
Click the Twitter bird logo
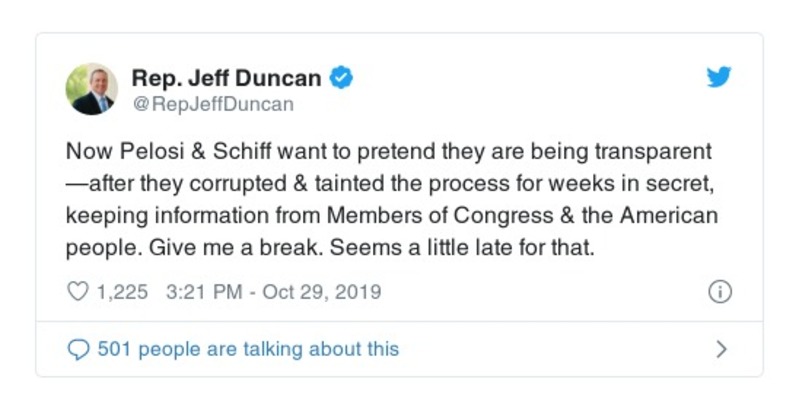[720, 78]
